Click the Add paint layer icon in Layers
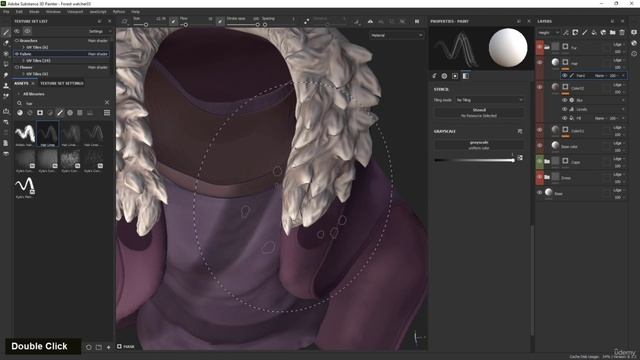Viewport: 640px width, 360px height. [584, 32]
